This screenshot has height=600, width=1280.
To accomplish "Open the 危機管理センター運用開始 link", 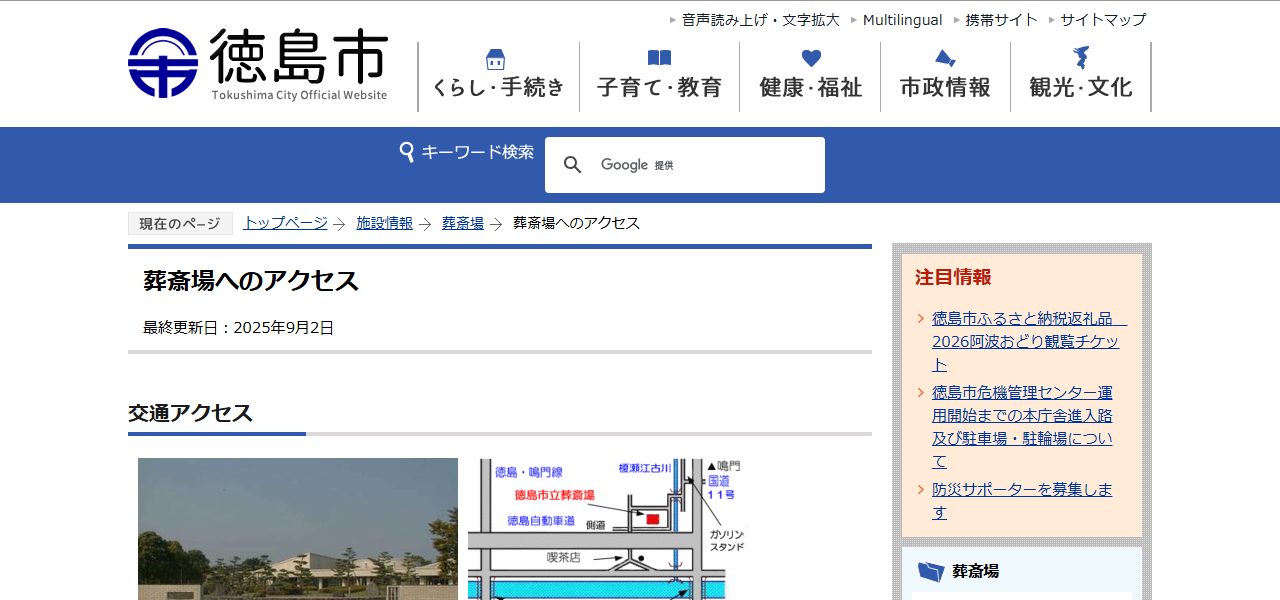I will click(x=1022, y=427).
